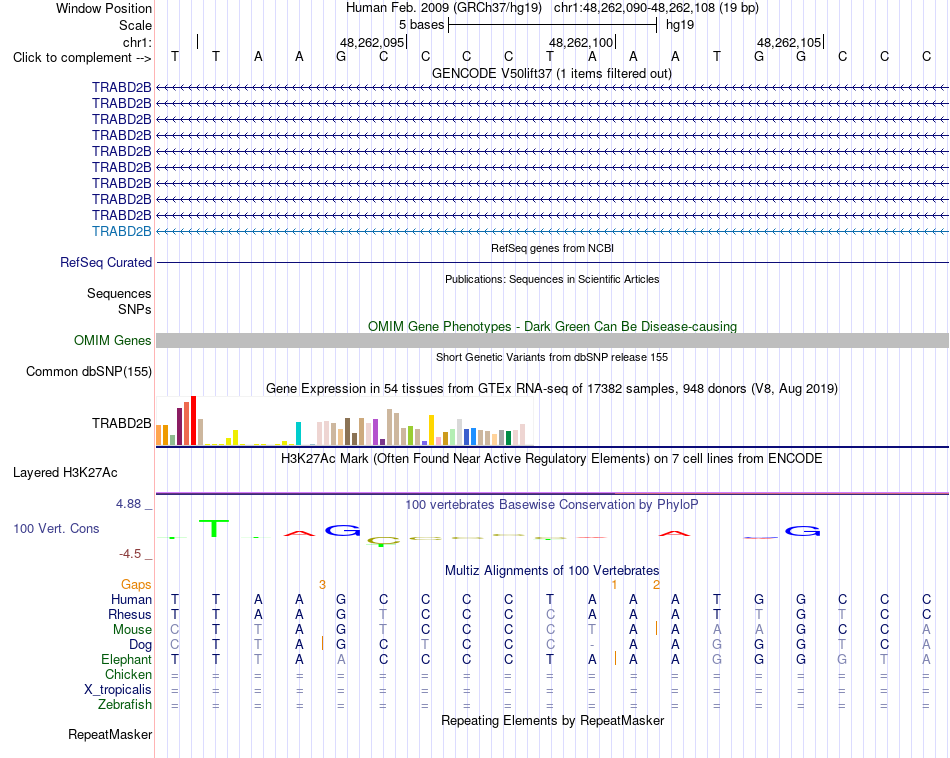Click 'Multiz Alignments of 100 Vertebrates' title
Viewport: 950px width, 758px height.
pos(552,571)
